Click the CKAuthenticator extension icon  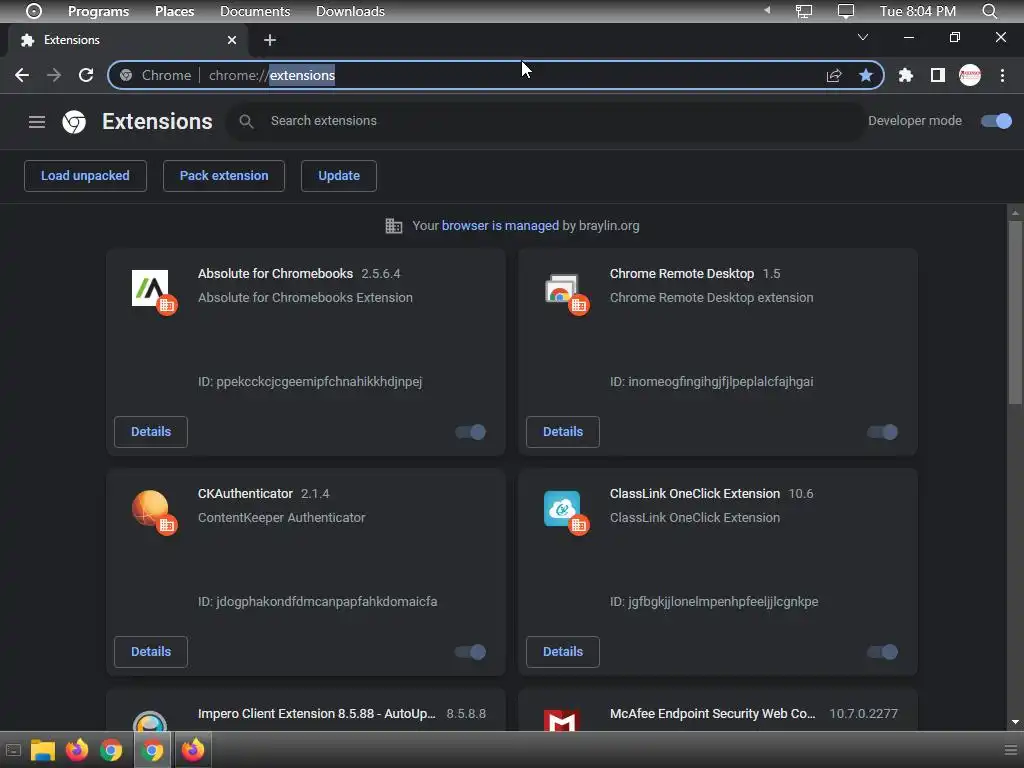point(150,508)
